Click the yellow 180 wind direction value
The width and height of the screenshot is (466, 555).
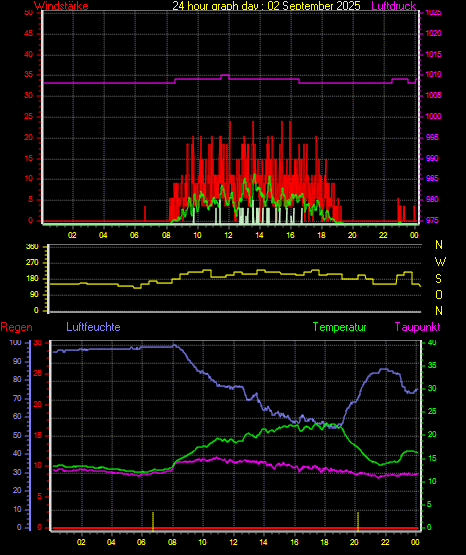pos(32,279)
